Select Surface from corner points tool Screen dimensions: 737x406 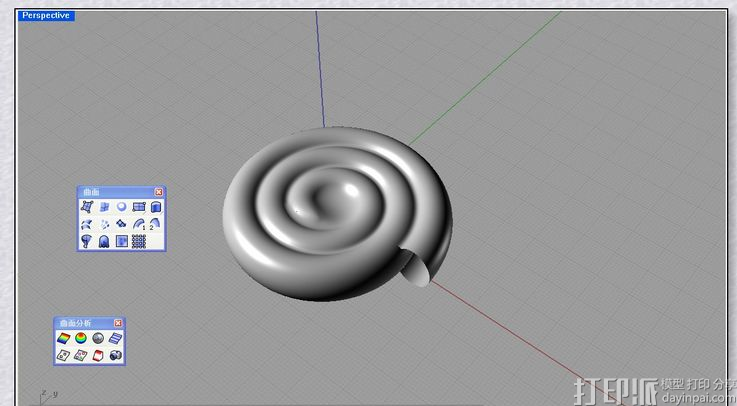87,207
